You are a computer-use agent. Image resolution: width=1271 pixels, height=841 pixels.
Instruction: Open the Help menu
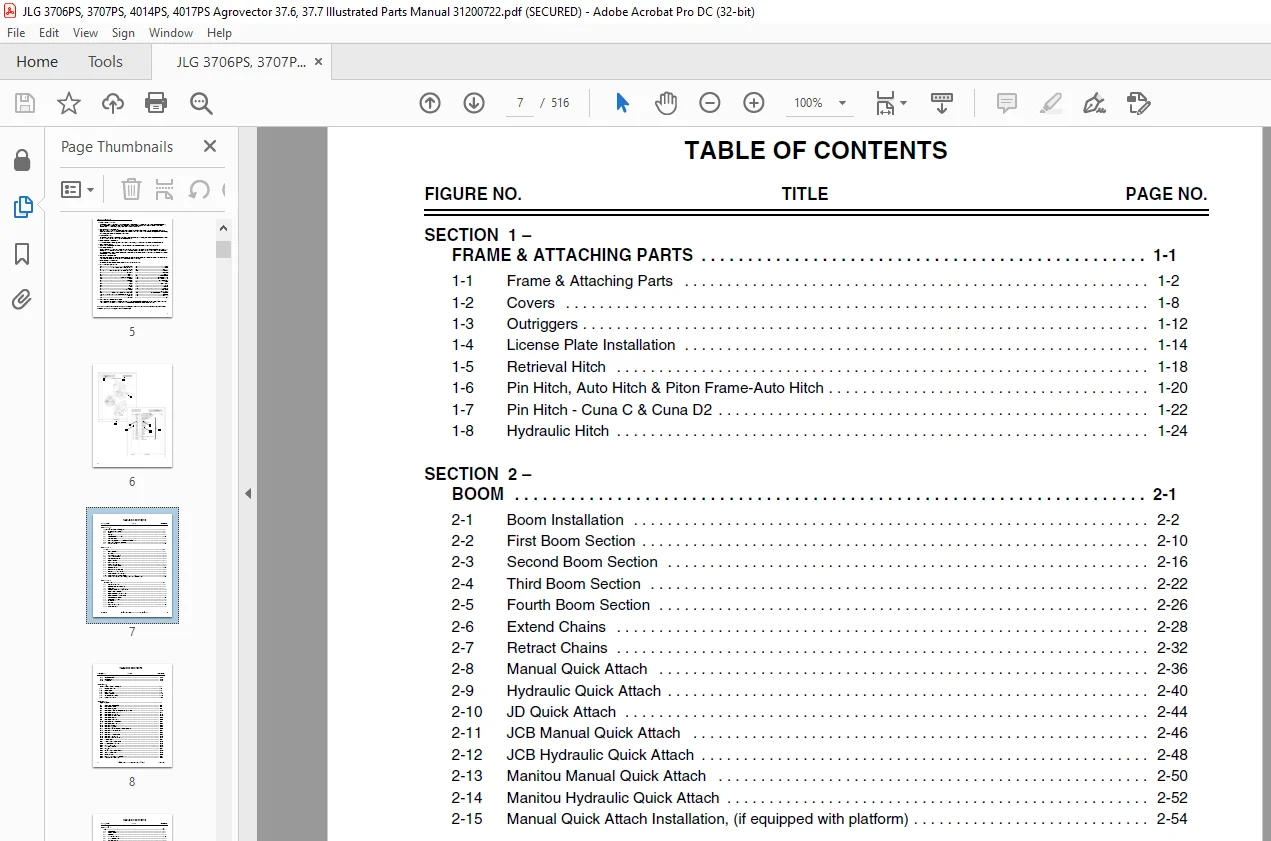click(219, 33)
